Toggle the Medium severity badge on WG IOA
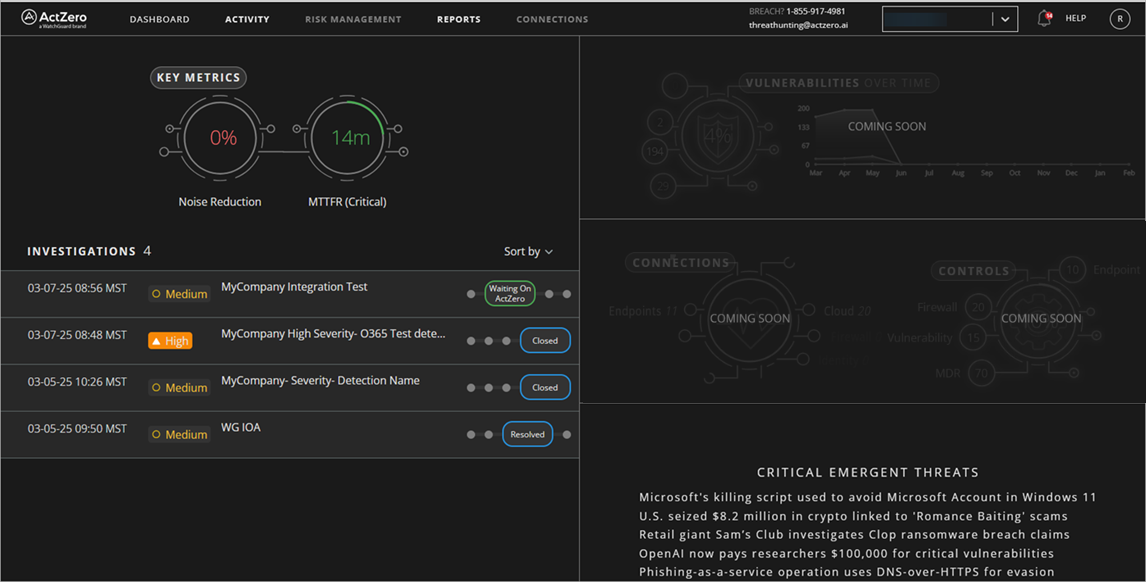This screenshot has height=582, width=1146. point(178,434)
